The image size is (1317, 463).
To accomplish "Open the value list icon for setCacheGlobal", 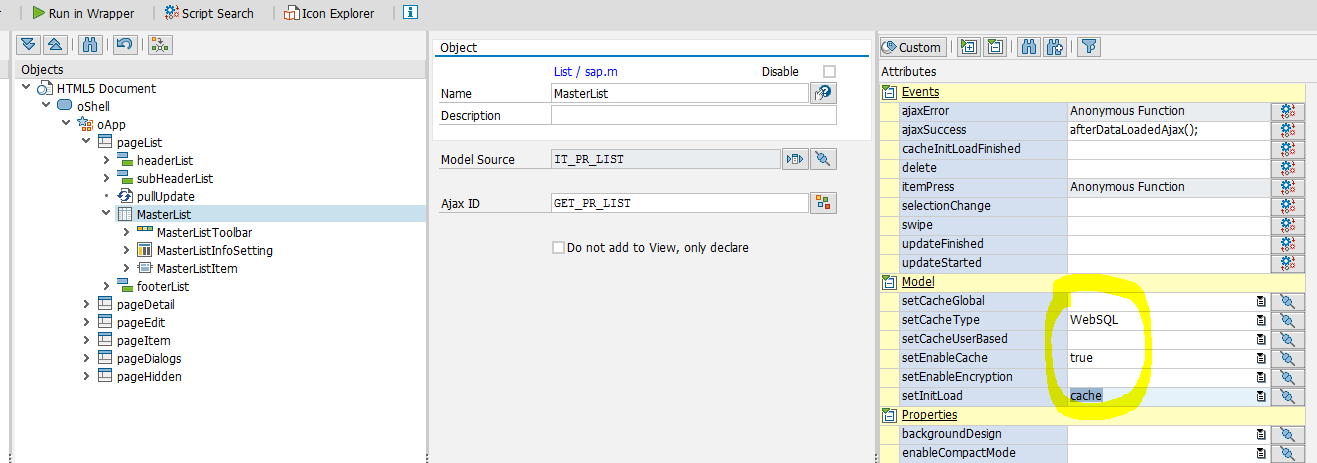I will coord(1261,301).
